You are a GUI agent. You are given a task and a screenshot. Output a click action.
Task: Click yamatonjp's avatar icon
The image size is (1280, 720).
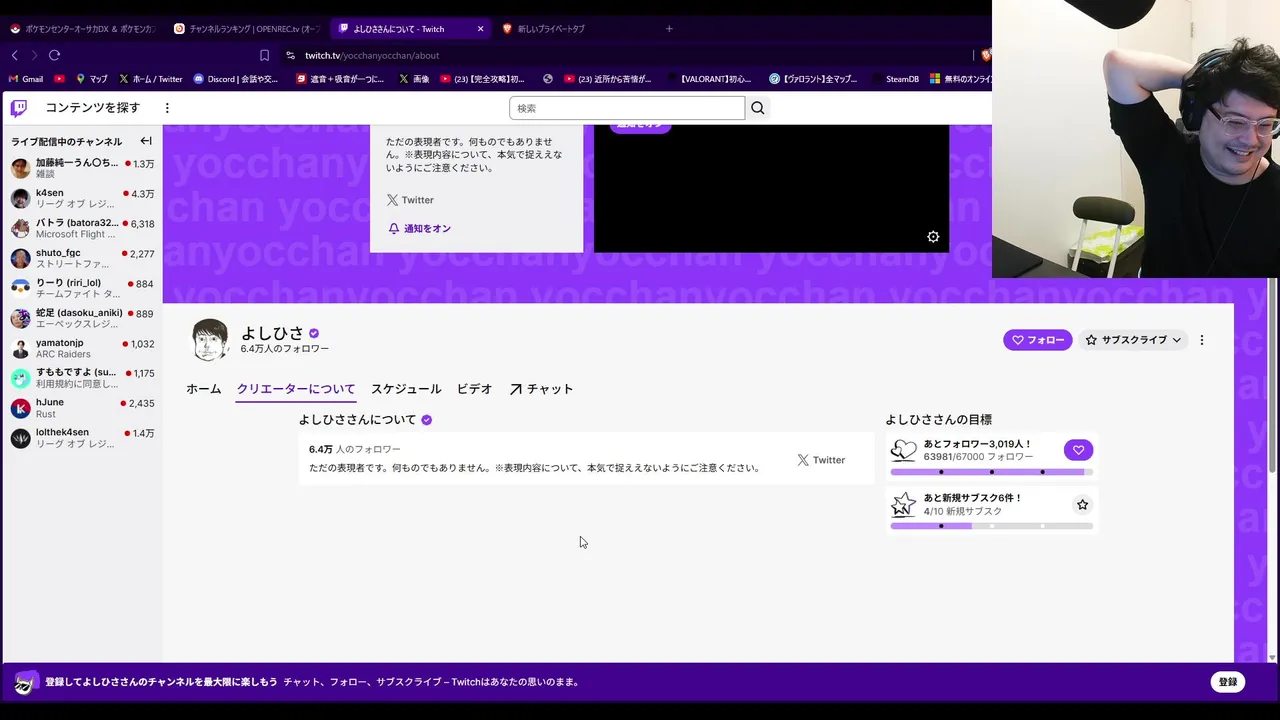point(20,348)
